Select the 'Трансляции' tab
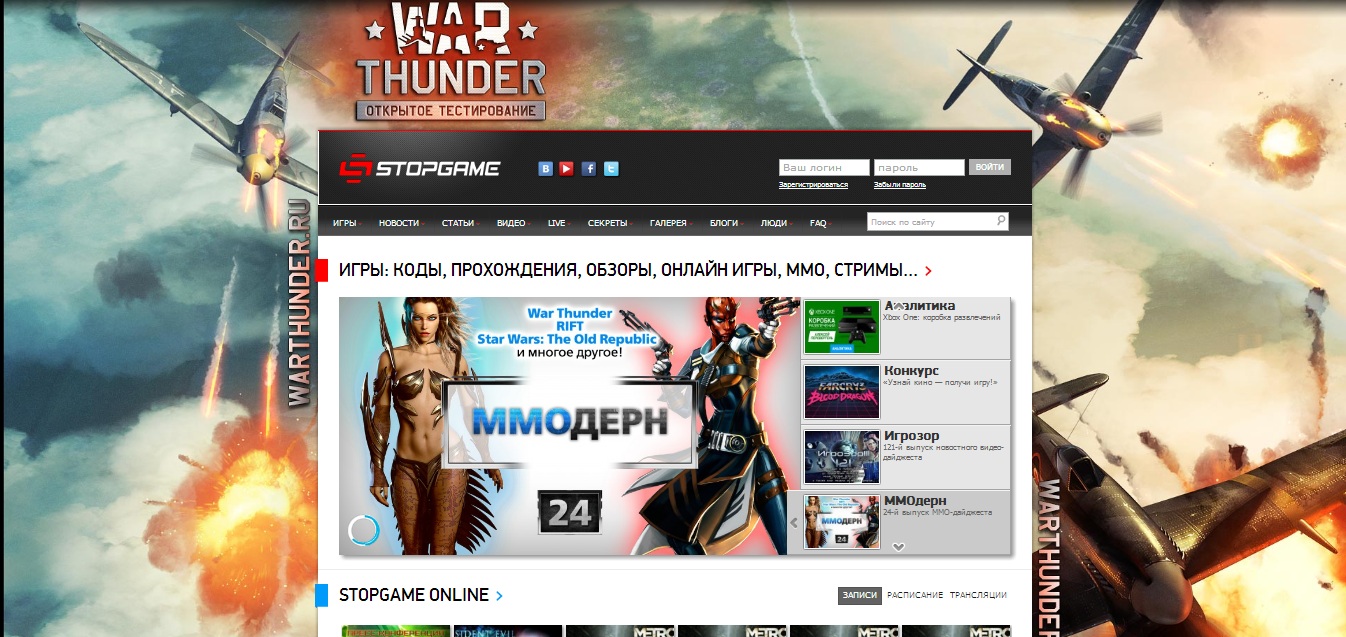 [978, 595]
